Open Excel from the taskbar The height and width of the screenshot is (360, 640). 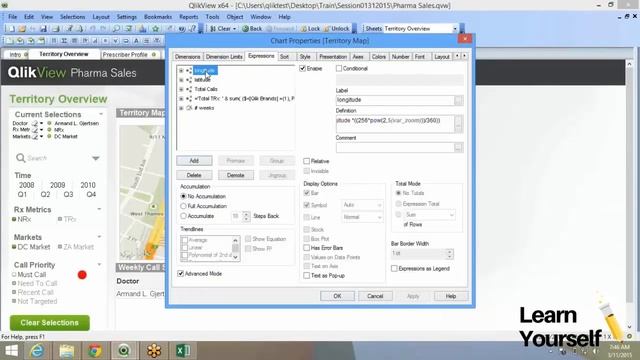182,351
